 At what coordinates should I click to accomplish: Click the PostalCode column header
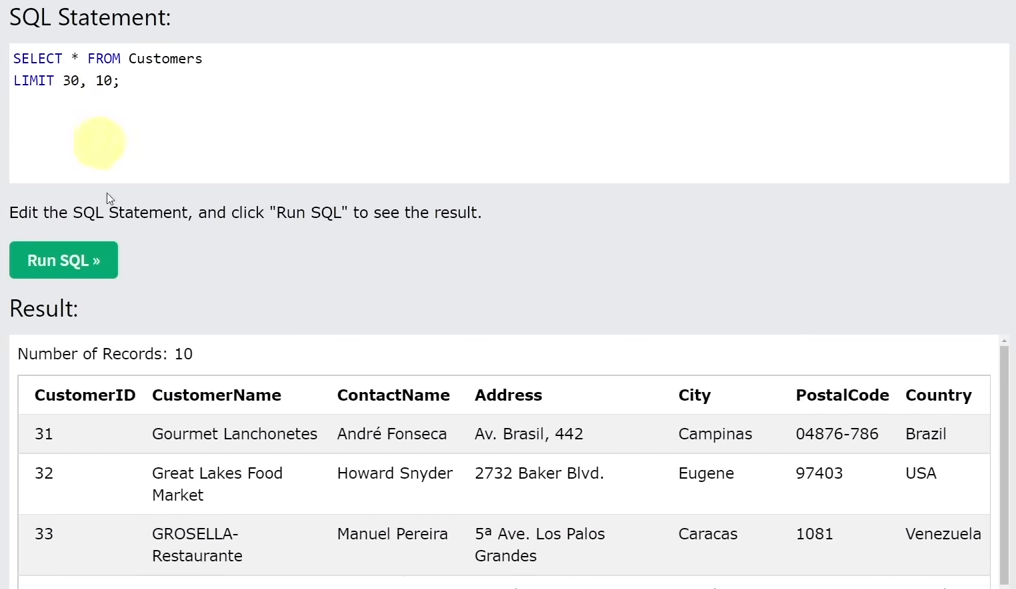coord(842,395)
